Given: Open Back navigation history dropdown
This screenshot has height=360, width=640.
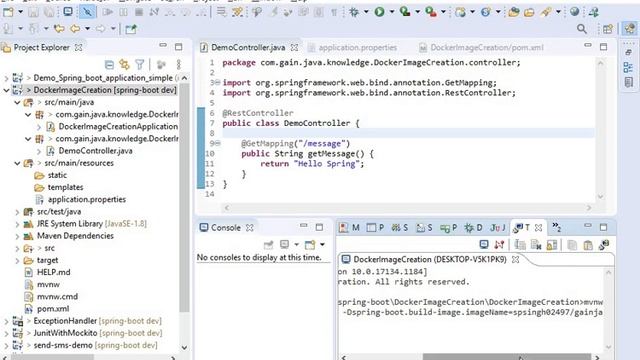Looking at the screenshot, I should pos(87,29).
